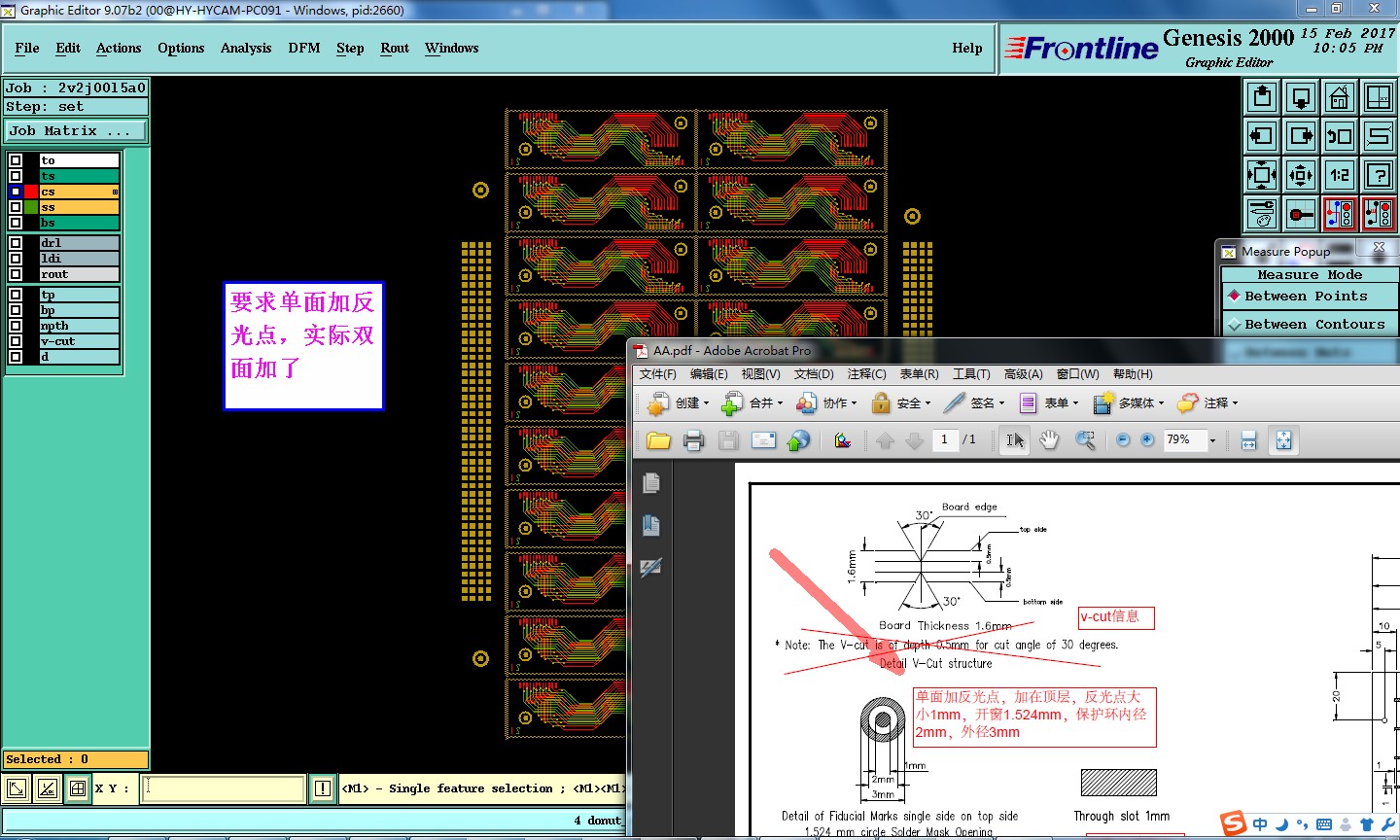Click the X Y coordinate input field

click(225, 788)
